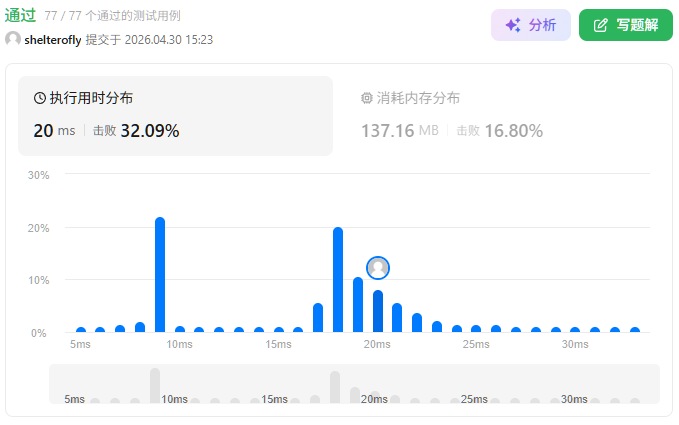679x425 pixels.
Task: Click the gray 18ms bar in the bottom range slider
Action: point(335,387)
